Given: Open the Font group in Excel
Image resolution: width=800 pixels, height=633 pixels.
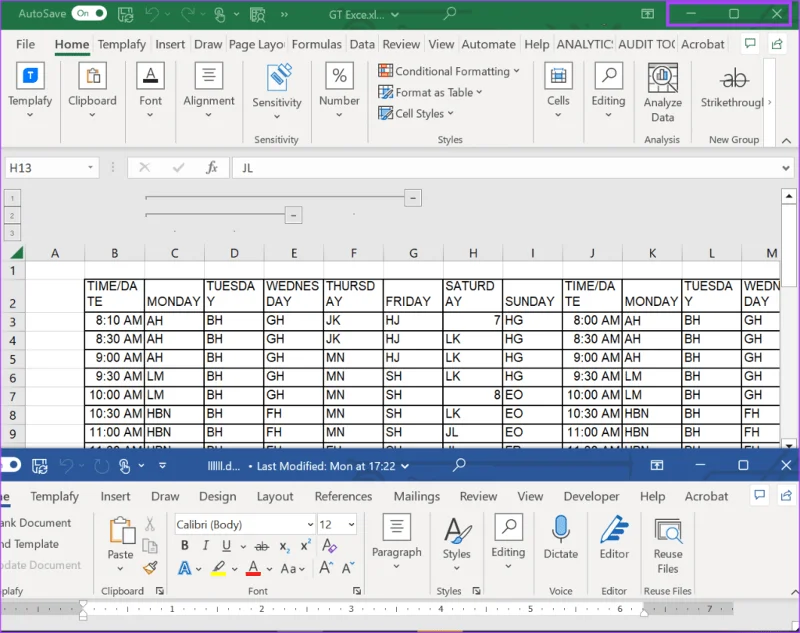Looking at the screenshot, I should 150,90.
